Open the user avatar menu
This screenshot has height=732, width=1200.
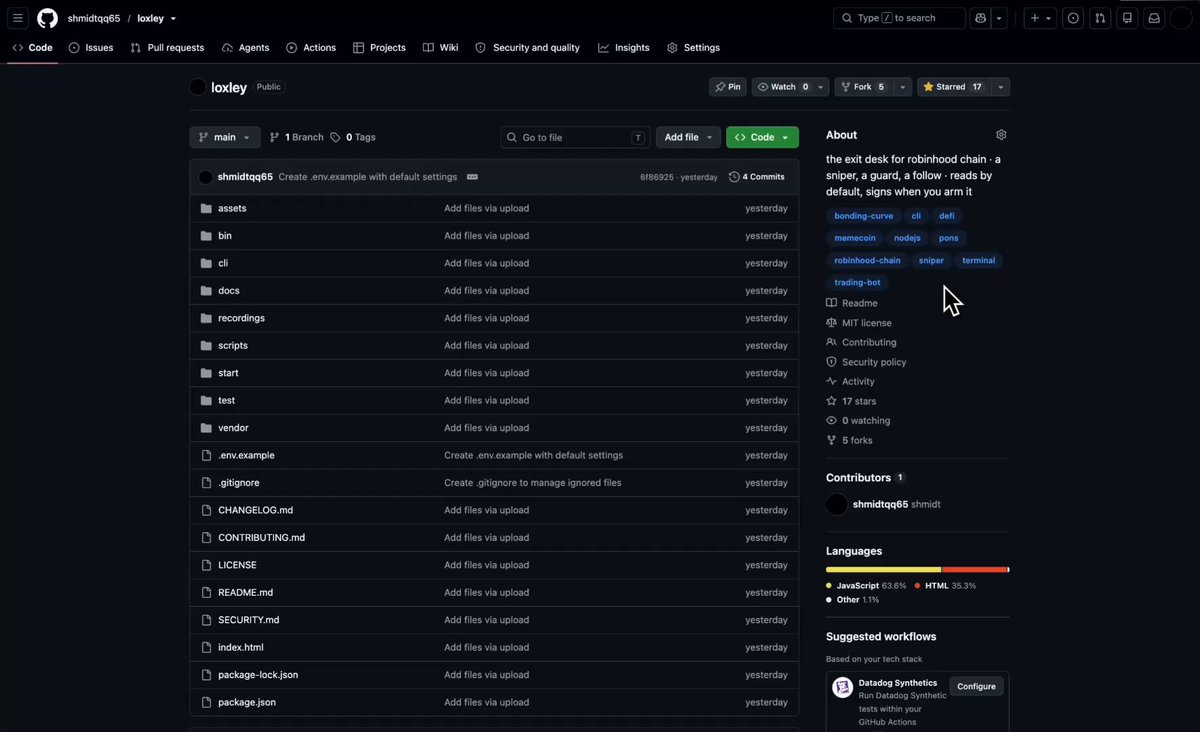pos(1181,18)
